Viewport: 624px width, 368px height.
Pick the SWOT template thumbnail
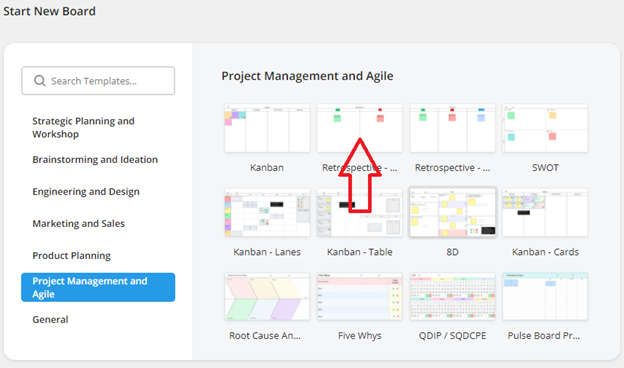[x=545, y=128]
